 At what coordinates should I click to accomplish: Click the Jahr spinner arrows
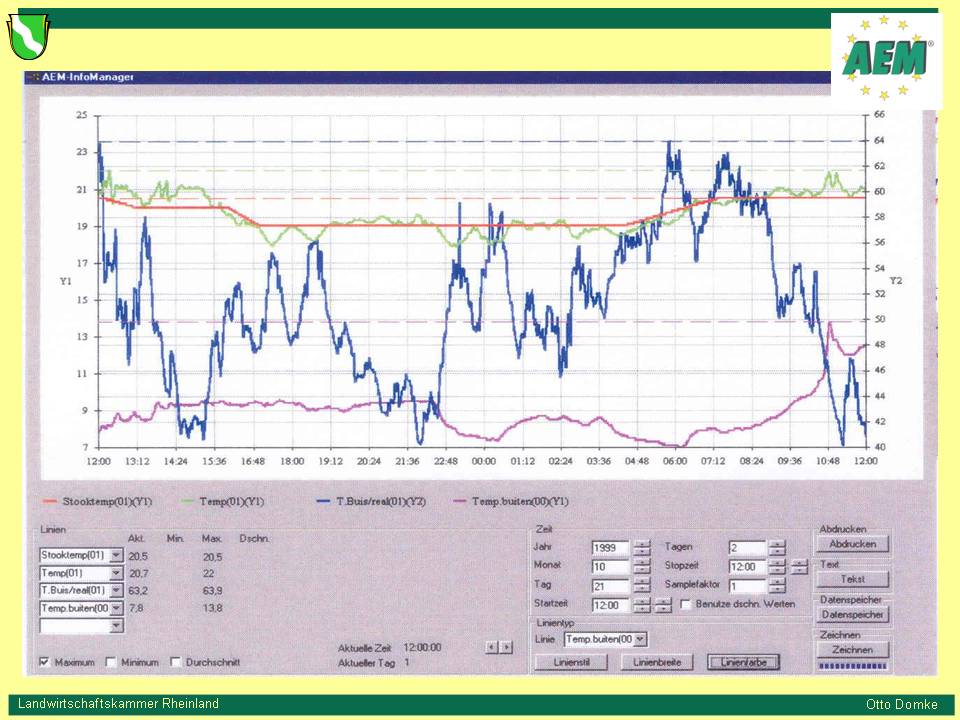642,548
